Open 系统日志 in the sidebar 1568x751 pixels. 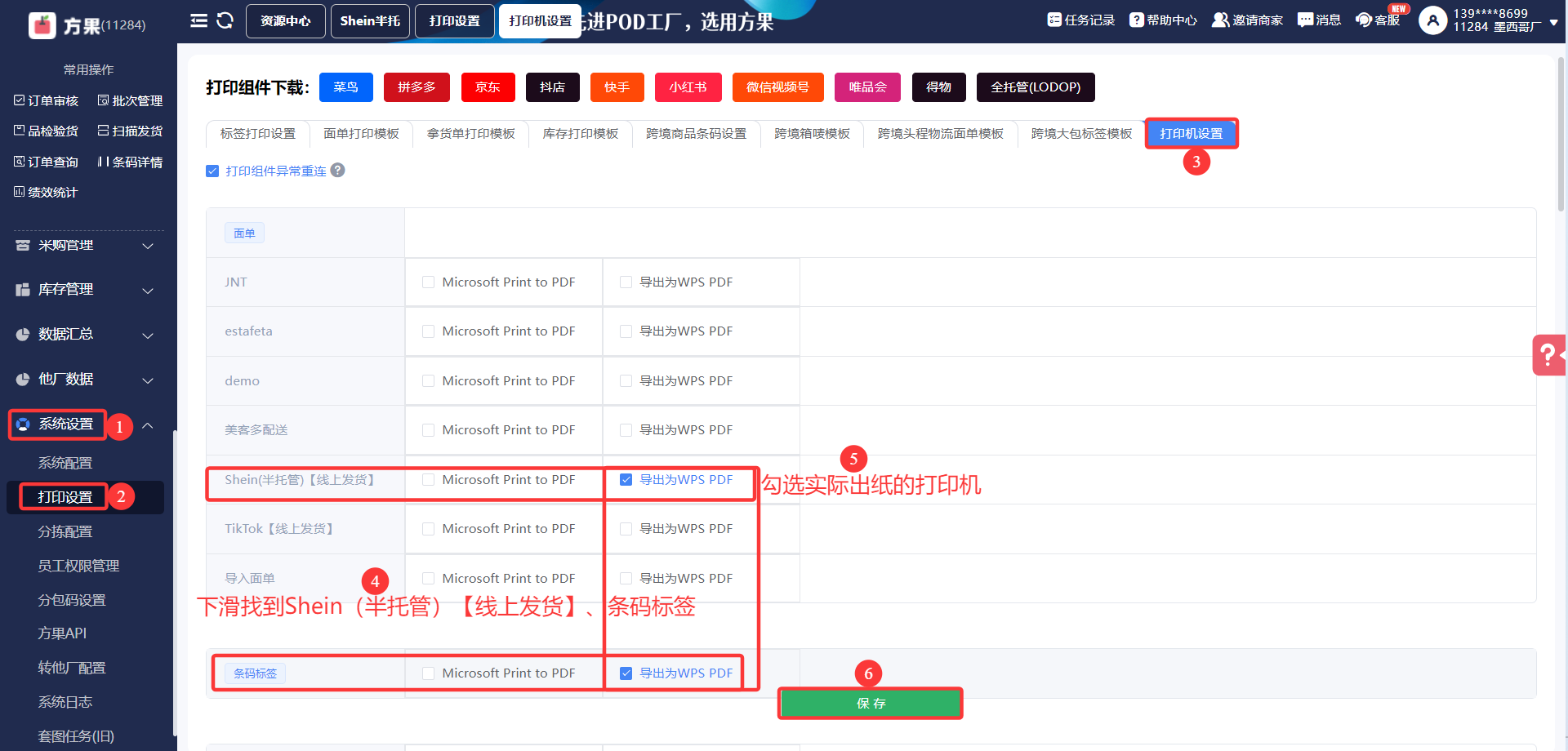point(65,702)
